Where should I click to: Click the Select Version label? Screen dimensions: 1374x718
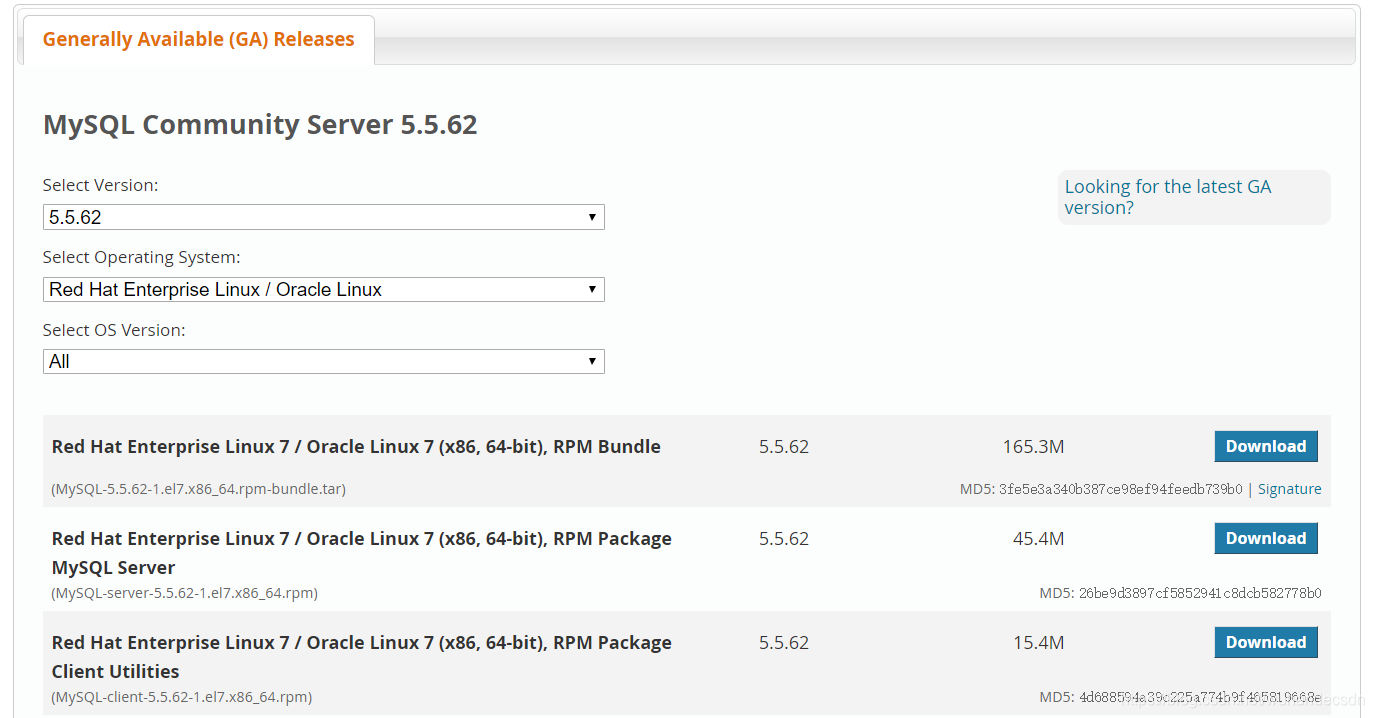[x=100, y=185]
